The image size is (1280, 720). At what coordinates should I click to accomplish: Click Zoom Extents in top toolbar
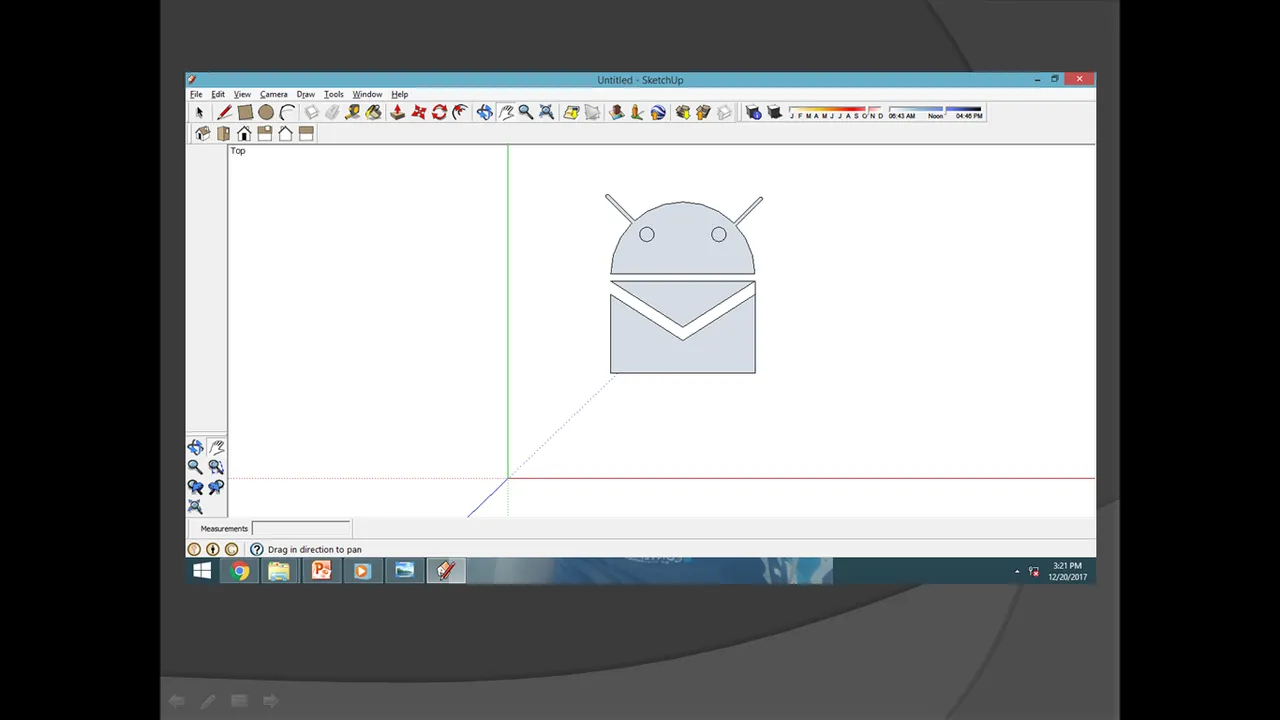(x=547, y=113)
